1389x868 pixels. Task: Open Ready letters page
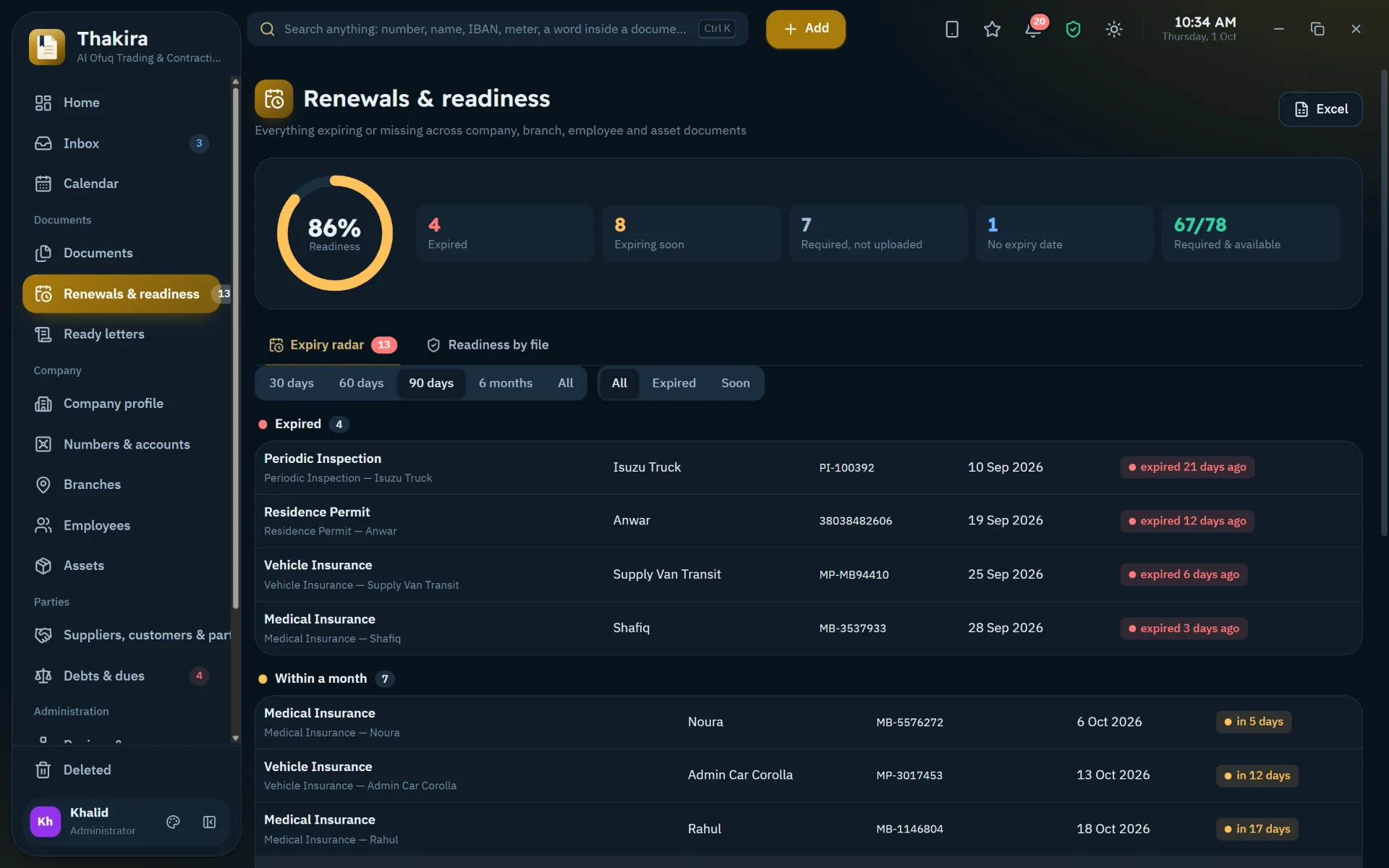click(122, 334)
